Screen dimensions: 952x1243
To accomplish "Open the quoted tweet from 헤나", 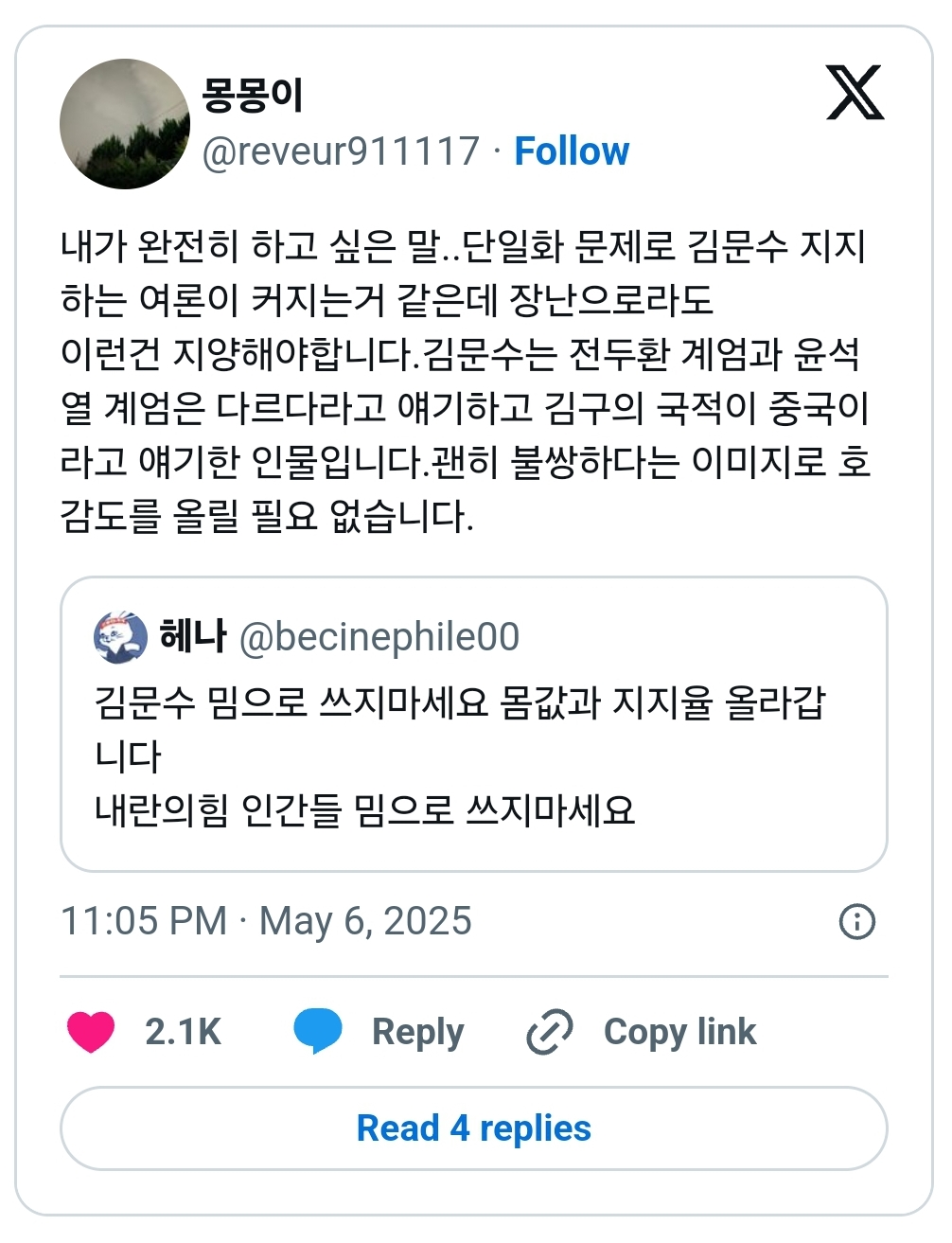I will tap(474, 724).
